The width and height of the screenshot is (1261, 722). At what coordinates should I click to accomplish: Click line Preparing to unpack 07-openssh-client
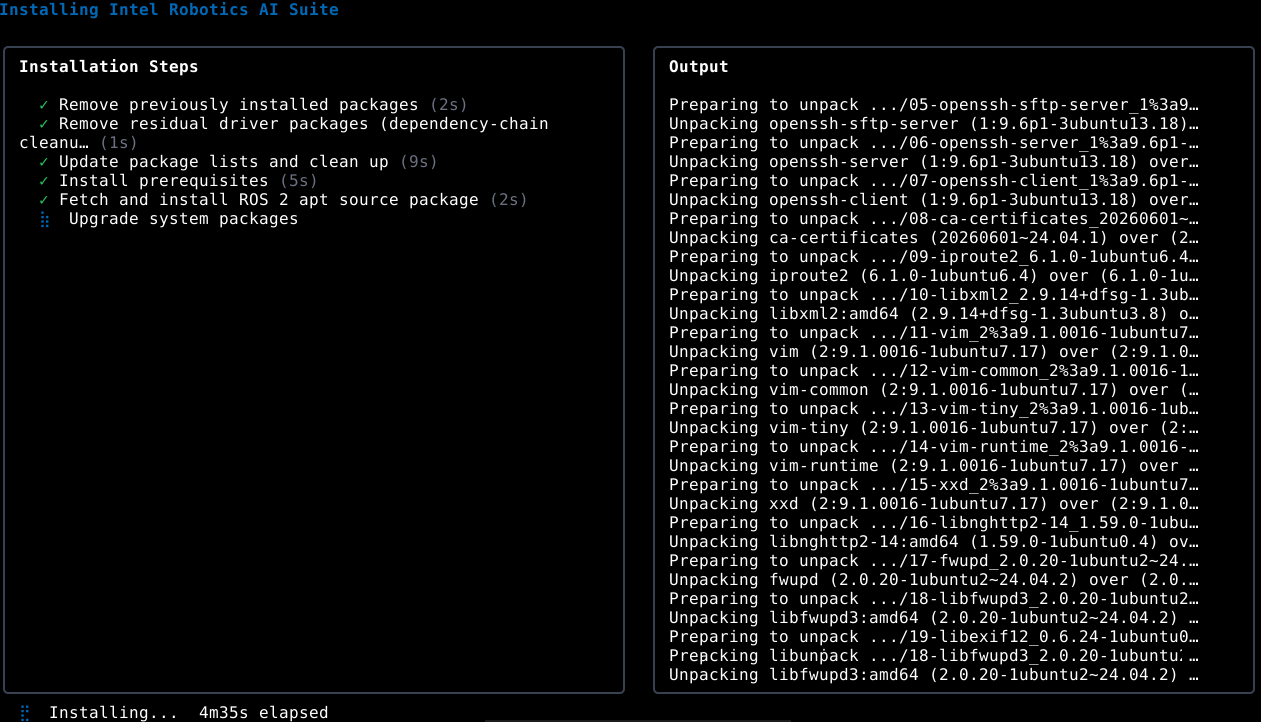click(934, 181)
